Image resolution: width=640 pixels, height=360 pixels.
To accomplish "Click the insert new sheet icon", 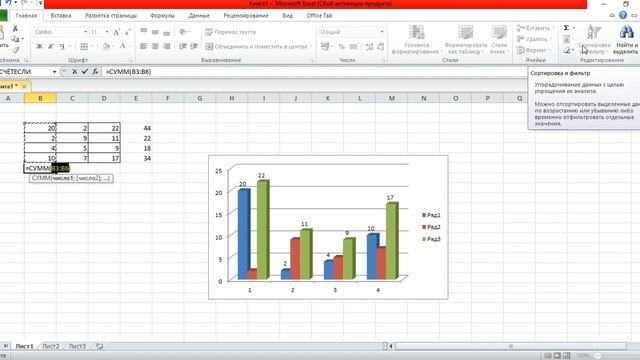I will coord(99,346).
